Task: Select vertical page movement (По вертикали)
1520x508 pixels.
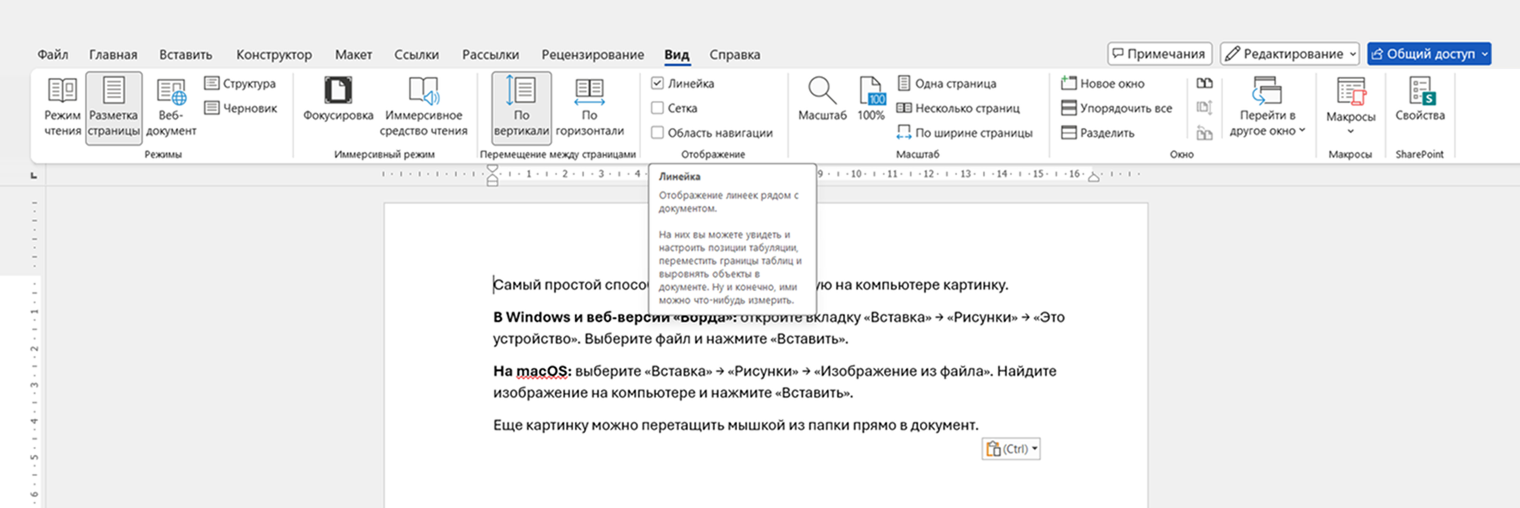Action: click(x=521, y=107)
